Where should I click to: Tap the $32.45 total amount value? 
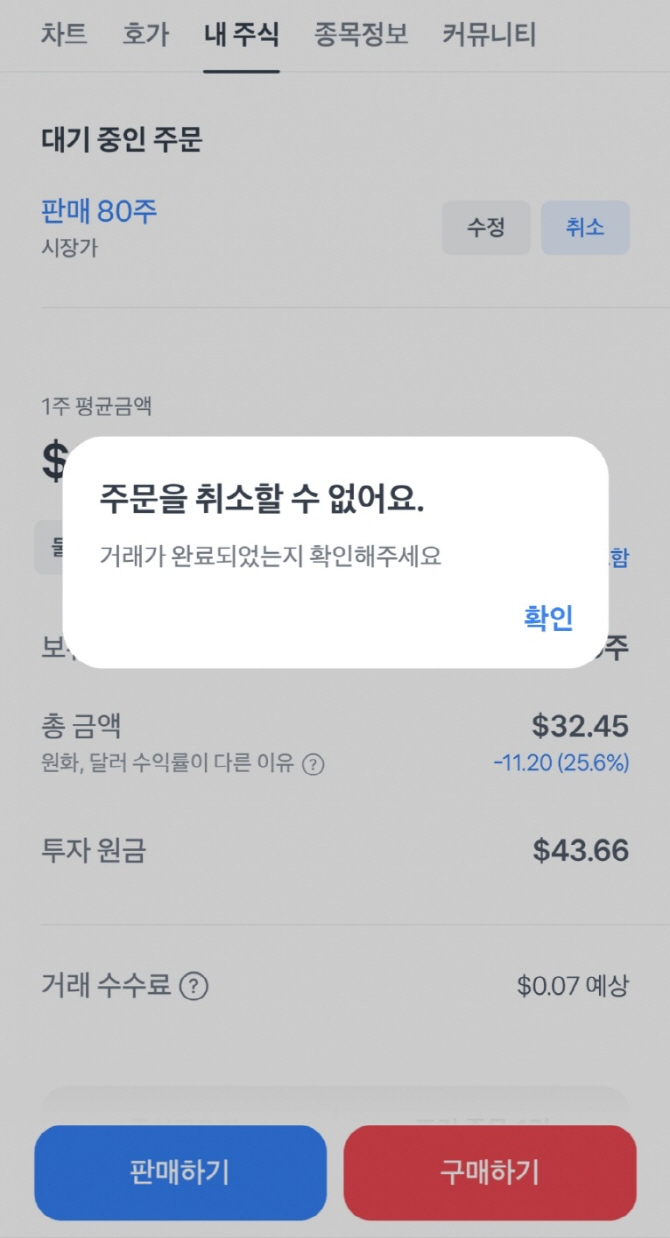[x=580, y=724]
